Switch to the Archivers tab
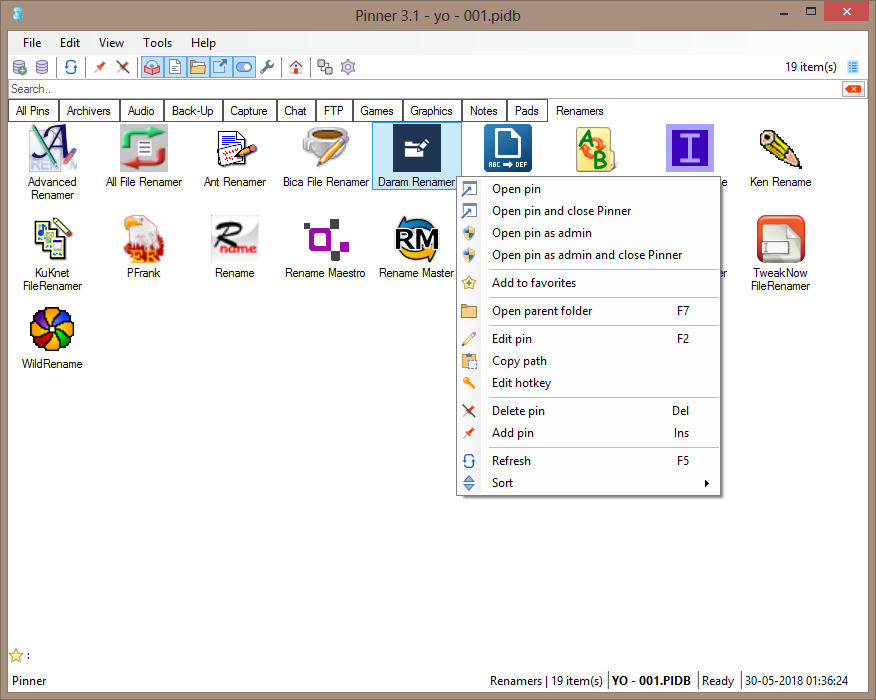The height and width of the screenshot is (700, 876). (x=89, y=111)
